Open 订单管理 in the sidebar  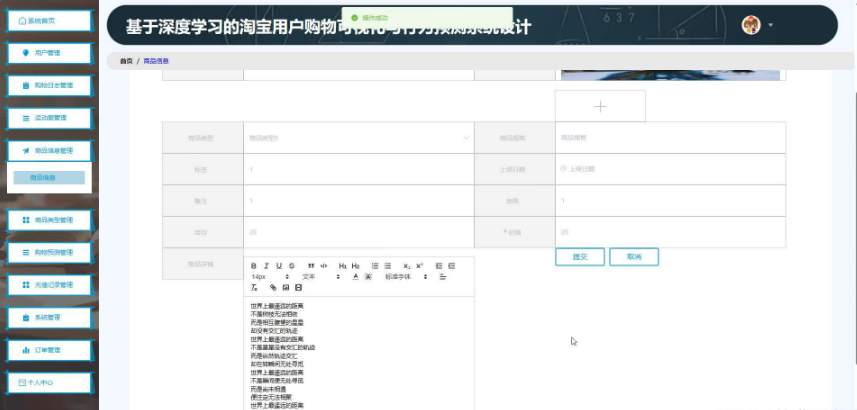49,350
